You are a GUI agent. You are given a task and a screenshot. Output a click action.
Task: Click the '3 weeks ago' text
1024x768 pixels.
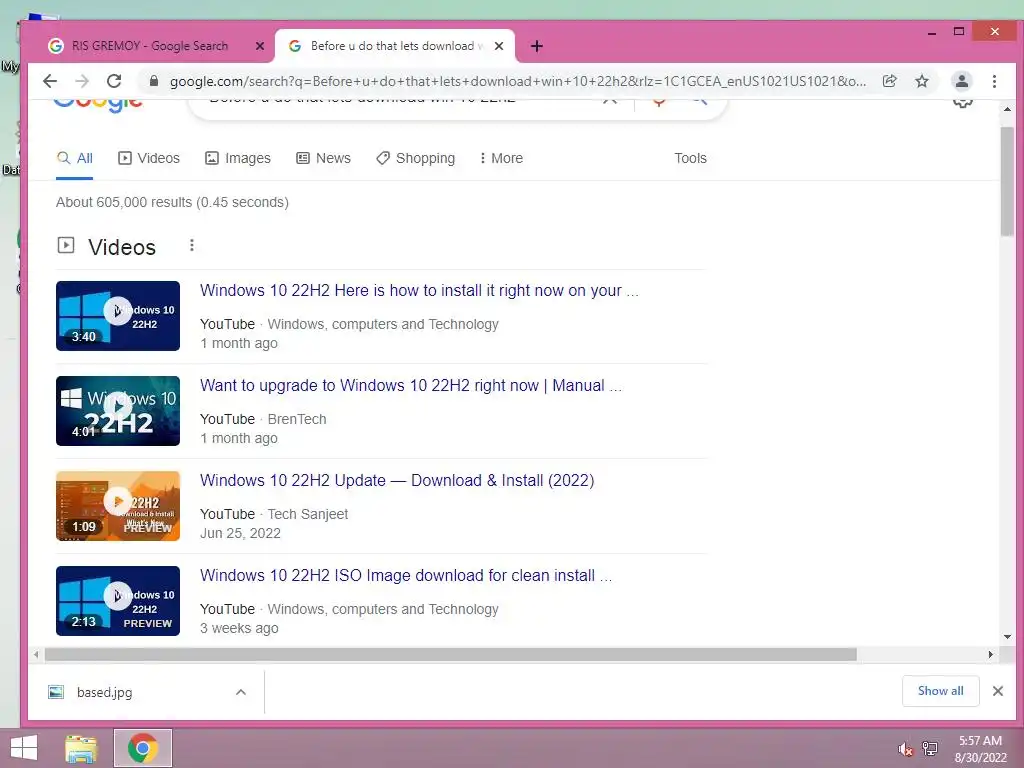(239, 628)
